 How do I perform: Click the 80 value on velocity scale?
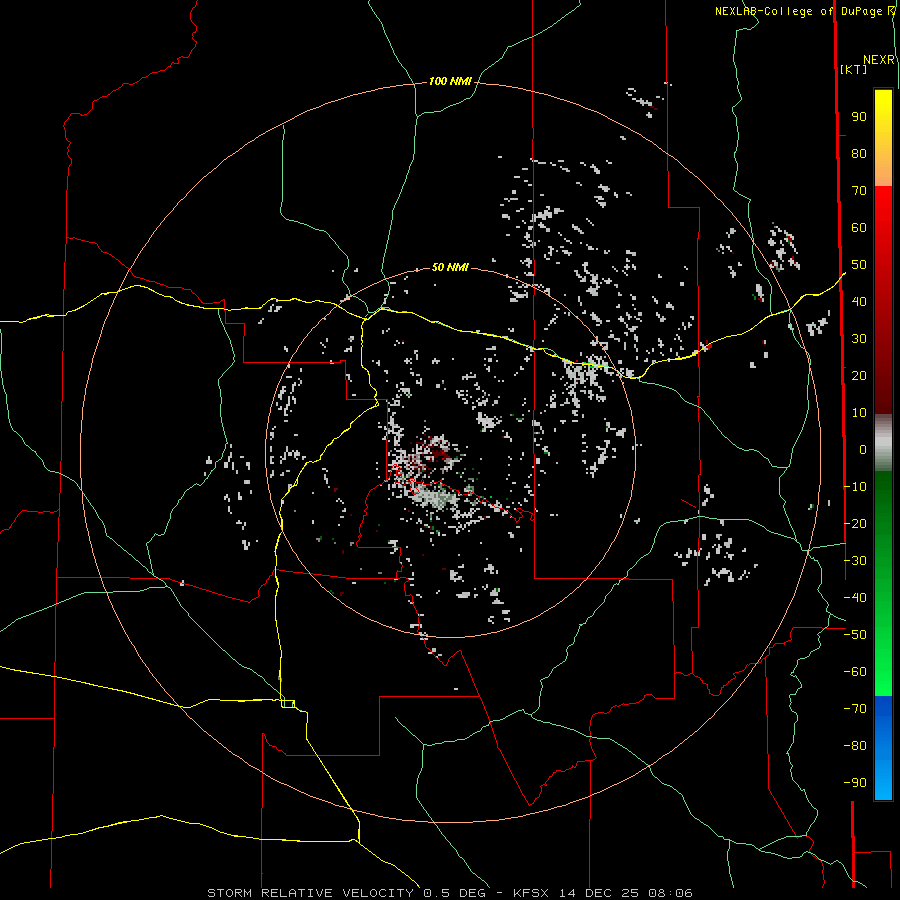point(859,153)
